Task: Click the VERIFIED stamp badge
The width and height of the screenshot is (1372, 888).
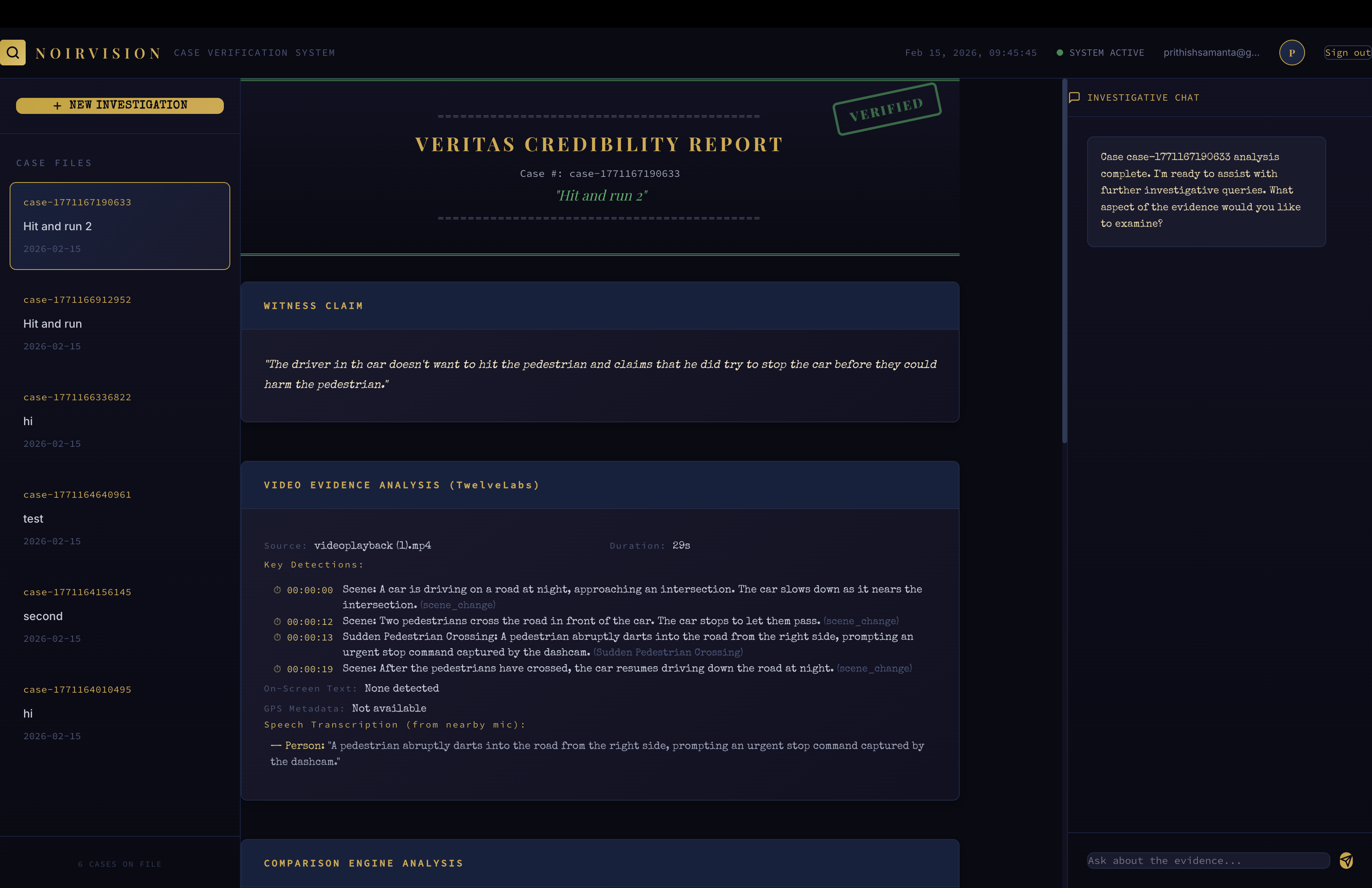Action: 887,109
